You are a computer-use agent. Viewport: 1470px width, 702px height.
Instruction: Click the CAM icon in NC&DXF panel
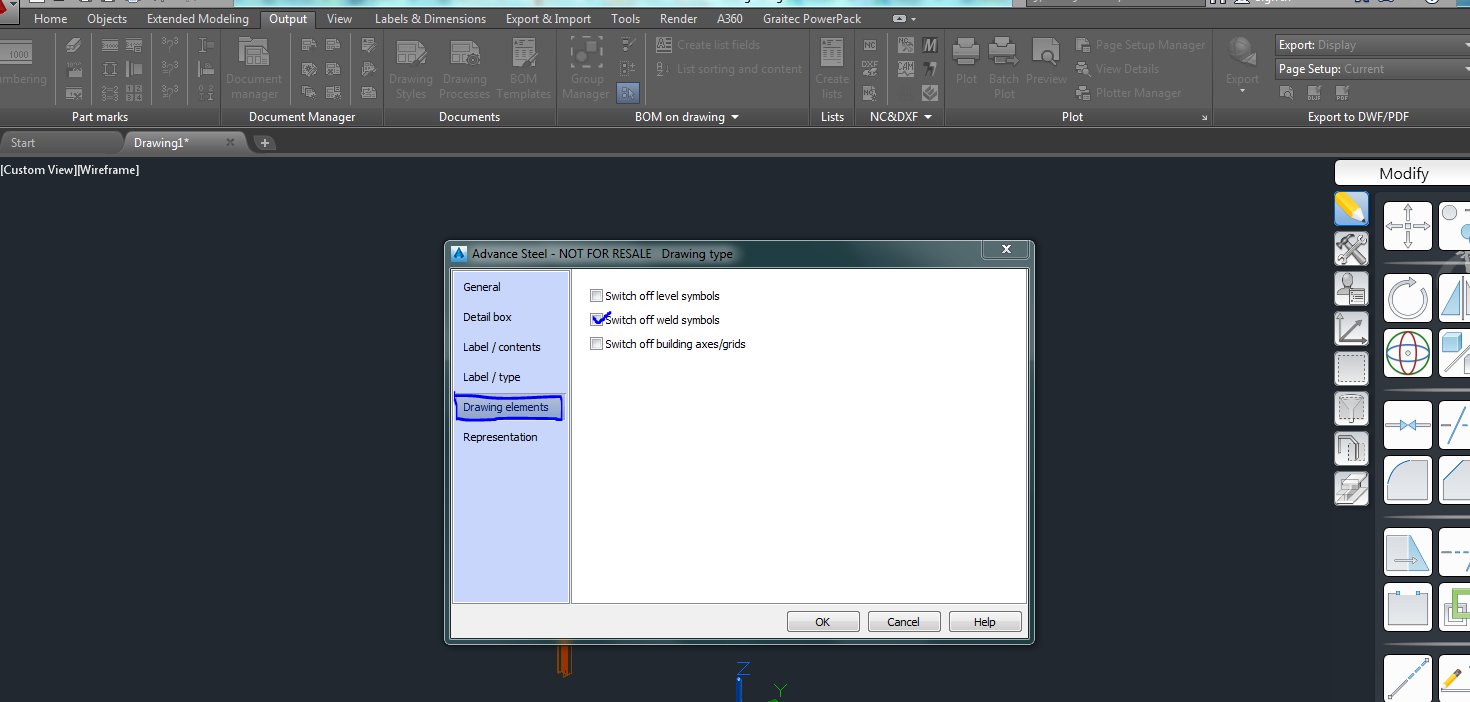[x=906, y=69]
